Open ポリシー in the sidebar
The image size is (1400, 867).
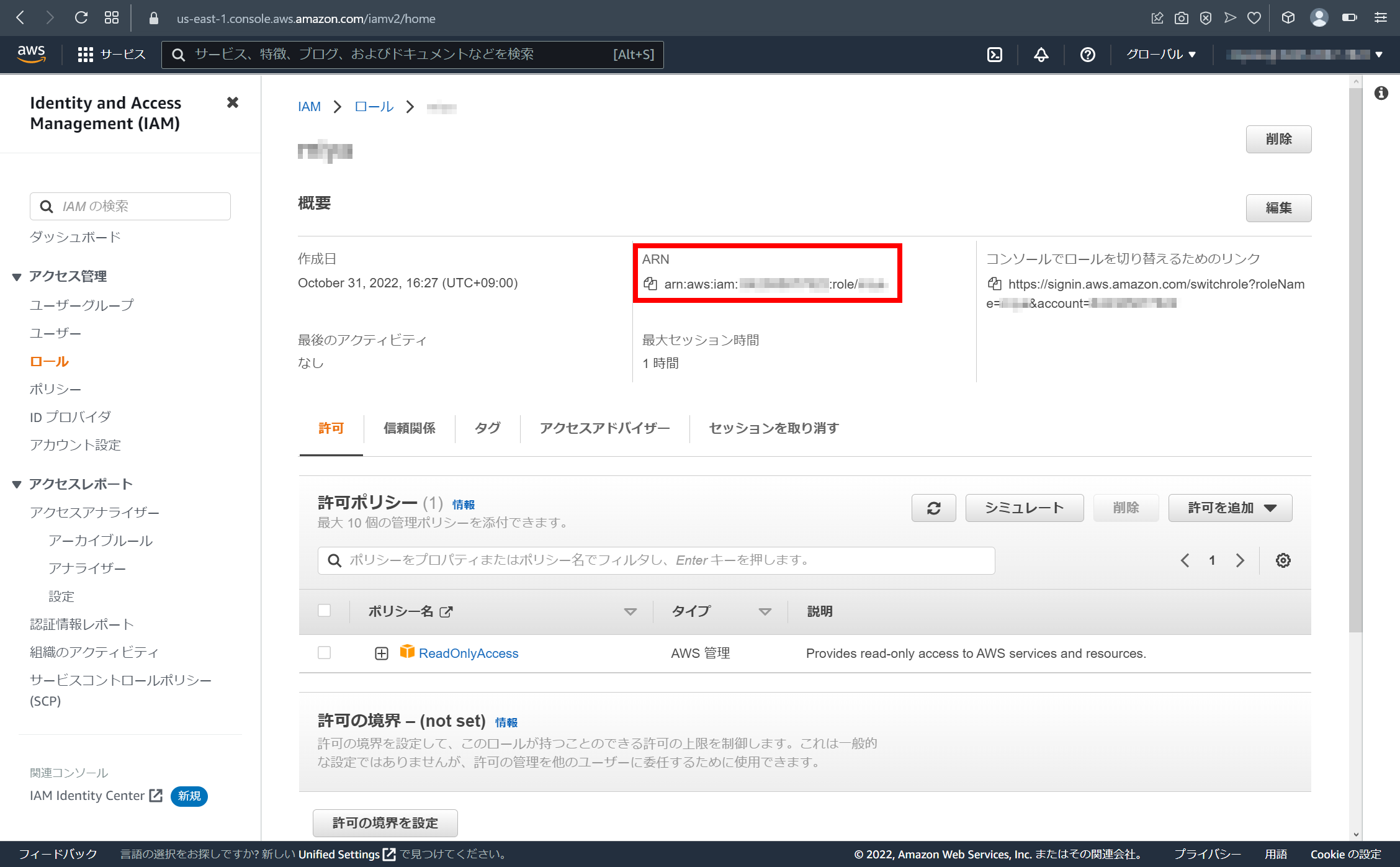[x=55, y=389]
